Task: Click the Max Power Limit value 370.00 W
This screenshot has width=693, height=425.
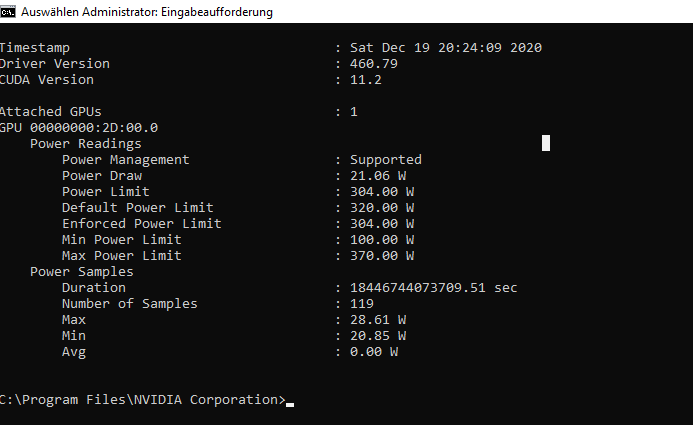Action: coord(381,256)
